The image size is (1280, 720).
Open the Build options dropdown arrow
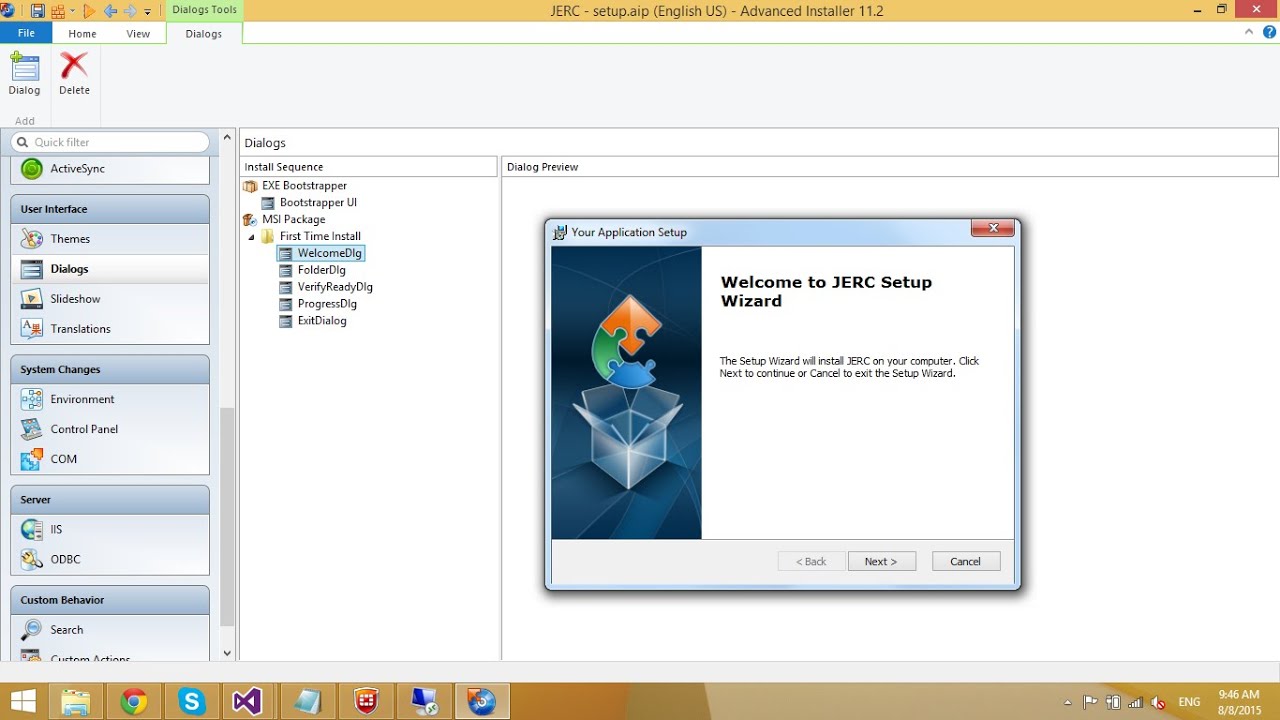[x=72, y=12]
